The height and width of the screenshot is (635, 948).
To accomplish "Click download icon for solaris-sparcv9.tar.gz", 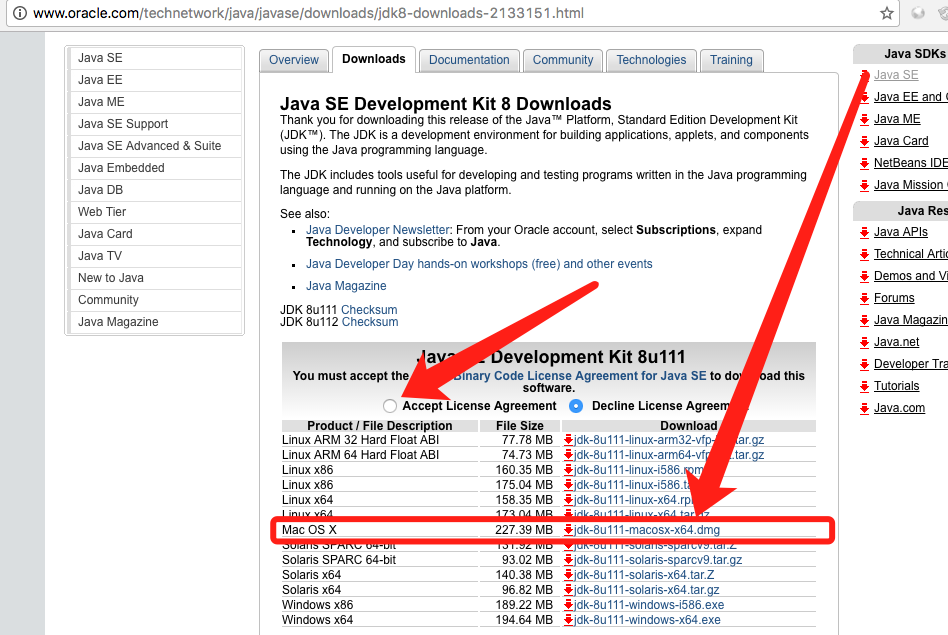I will point(568,560).
